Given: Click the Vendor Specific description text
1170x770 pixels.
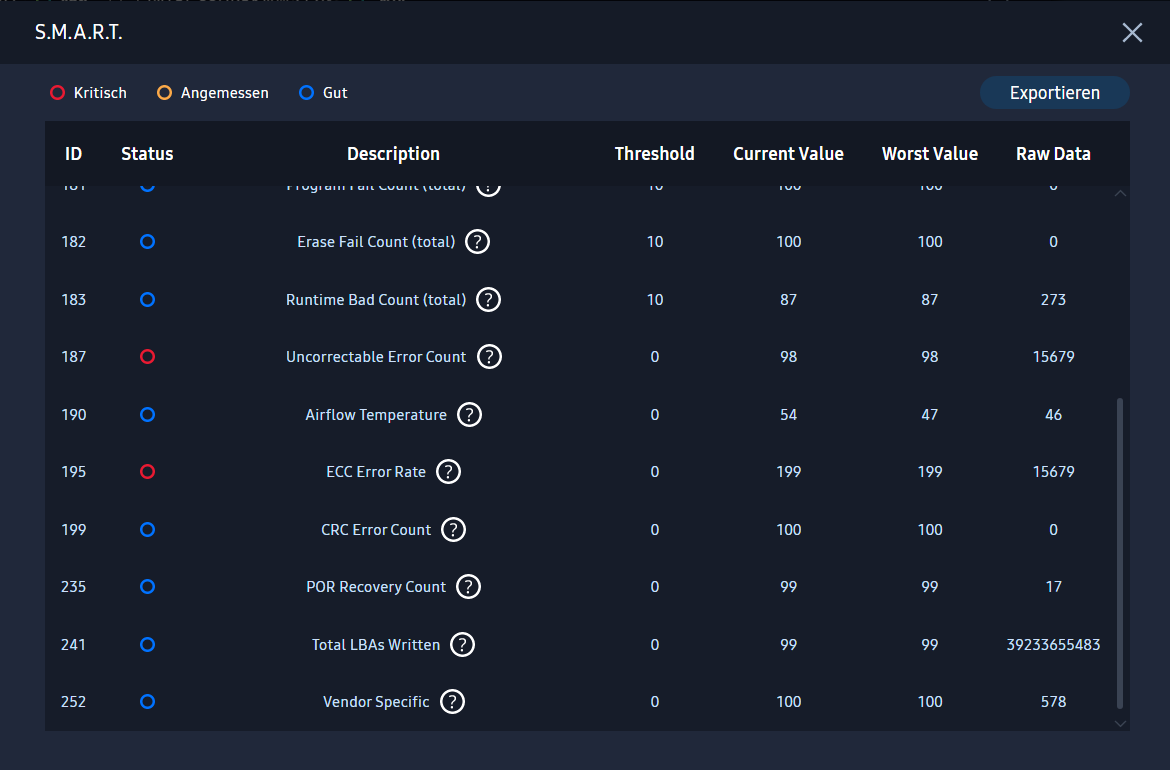Looking at the screenshot, I should coord(376,702).
